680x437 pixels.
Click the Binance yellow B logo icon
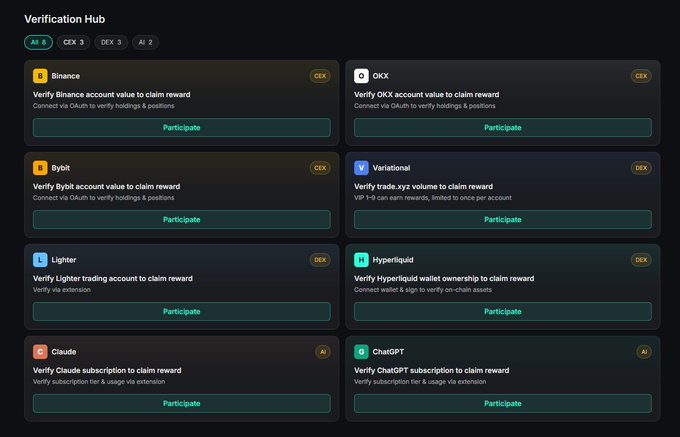[x=40, y=76]
